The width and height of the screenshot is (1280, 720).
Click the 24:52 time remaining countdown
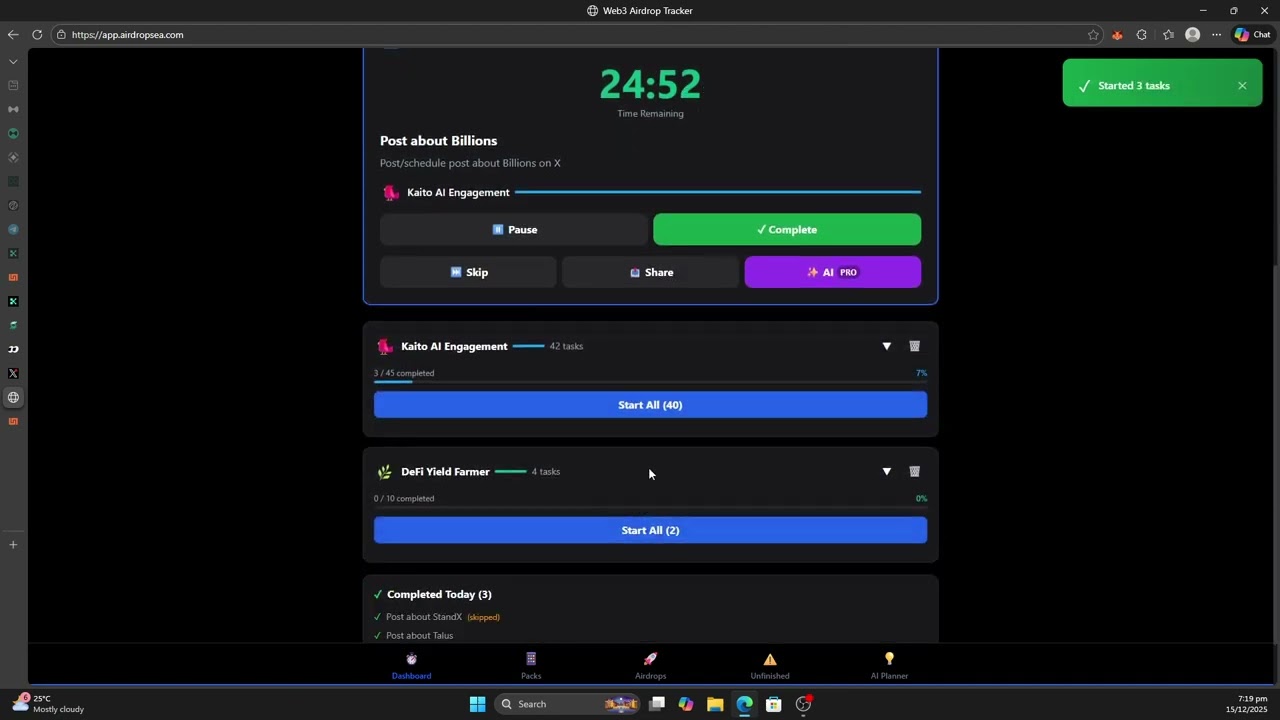(650, 84)
